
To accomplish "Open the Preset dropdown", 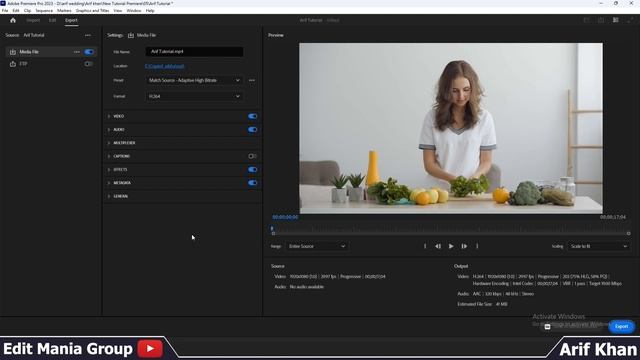I will click(194, 80).
